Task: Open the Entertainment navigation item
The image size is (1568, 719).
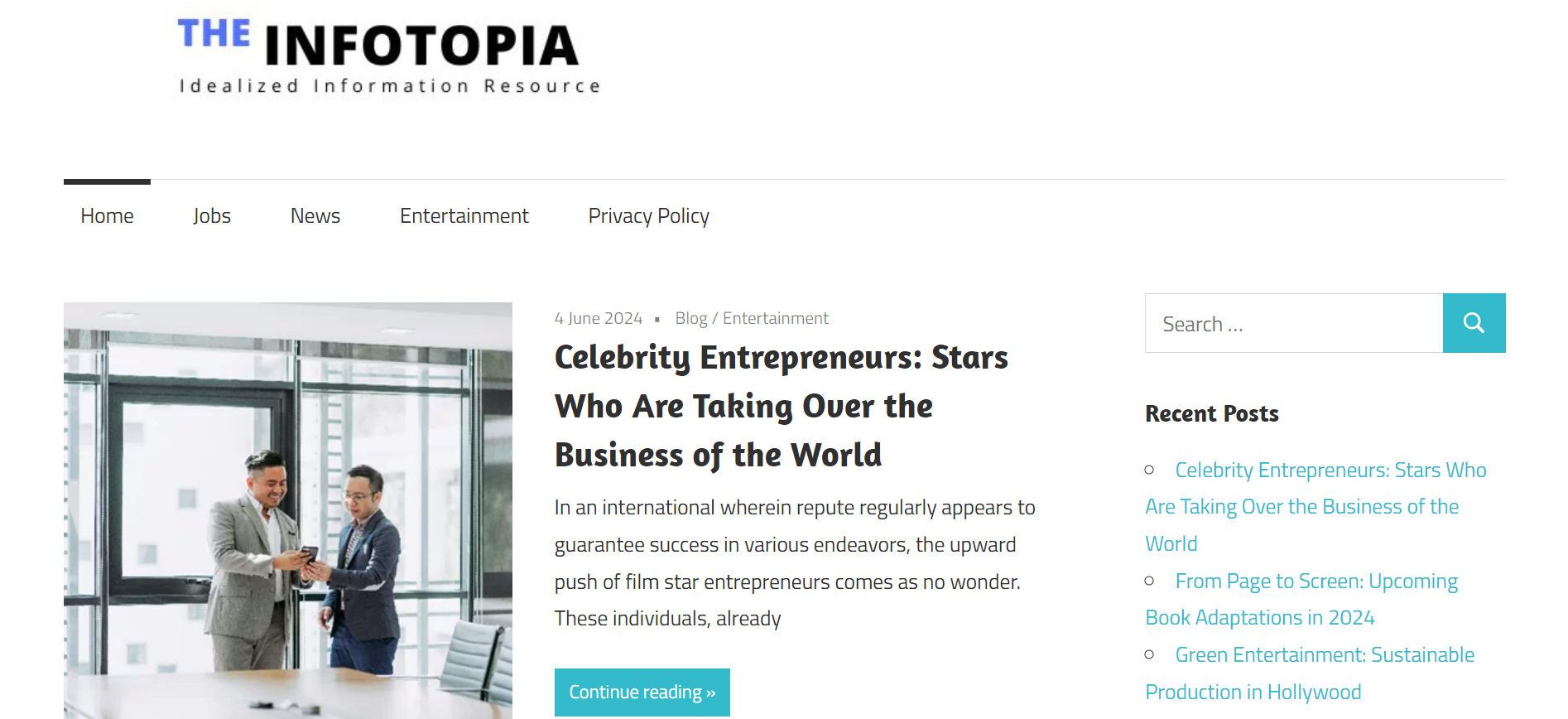Action: [464, 216]
